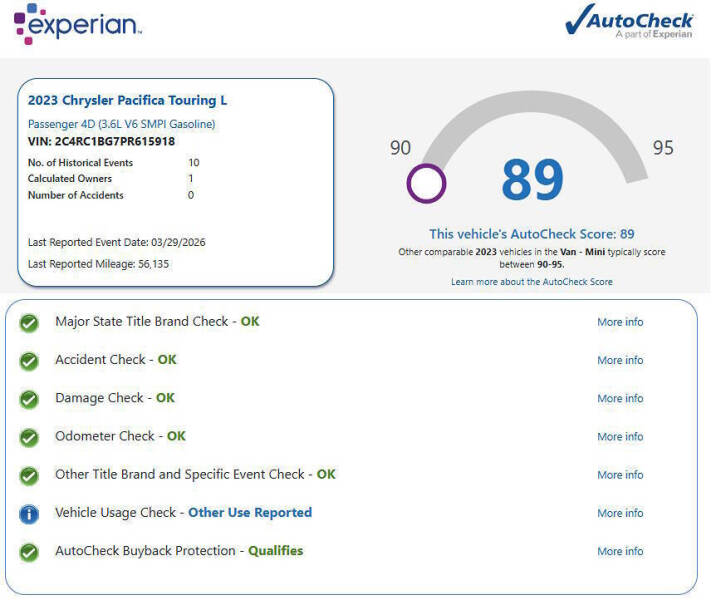The width and height of the screenshot is (716, 600).
Task: Click the VIN 2C4RC1BG7PR615918 text
Action: click(x=101, y=142)
